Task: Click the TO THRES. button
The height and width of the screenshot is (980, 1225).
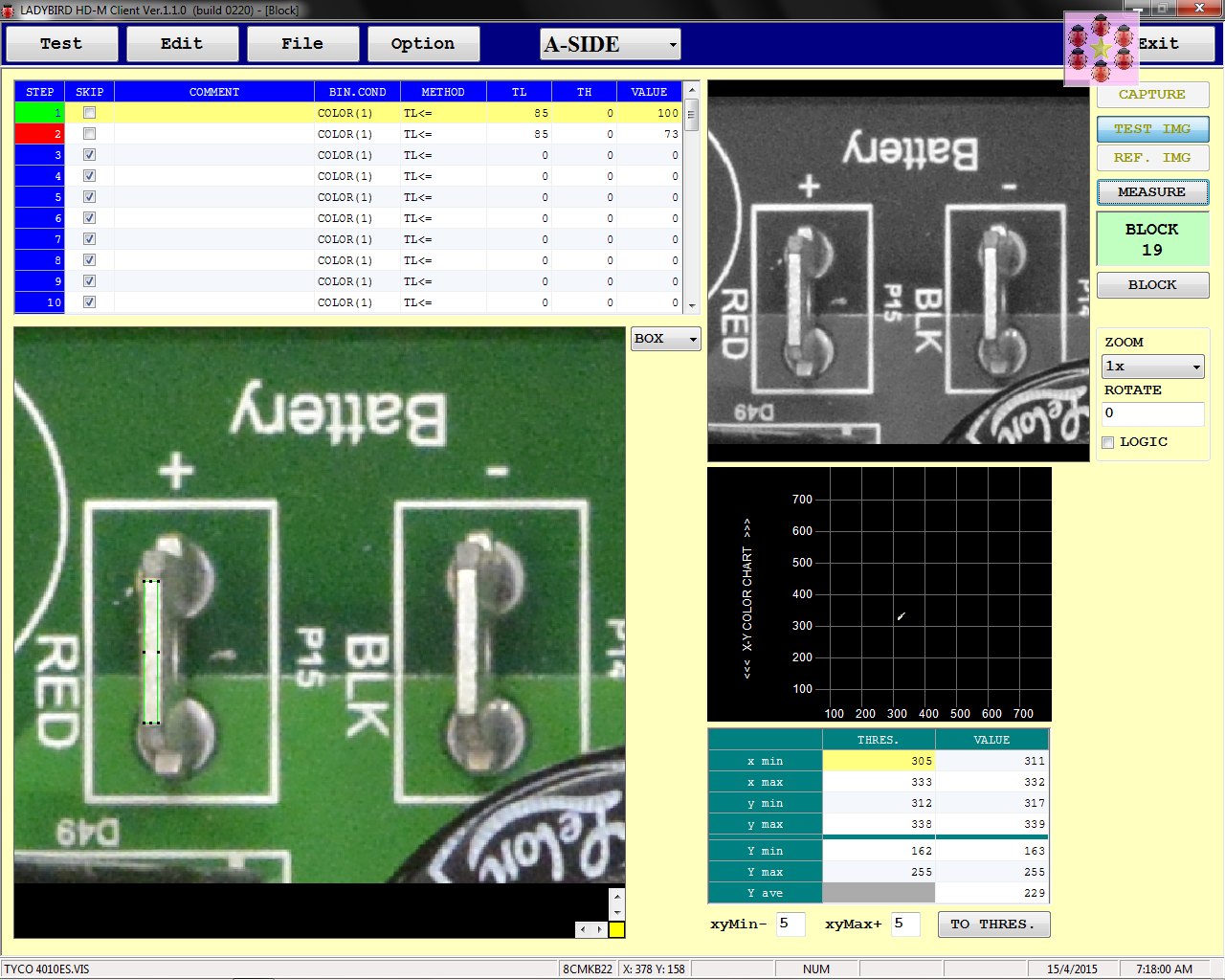Action: [993, 924]
